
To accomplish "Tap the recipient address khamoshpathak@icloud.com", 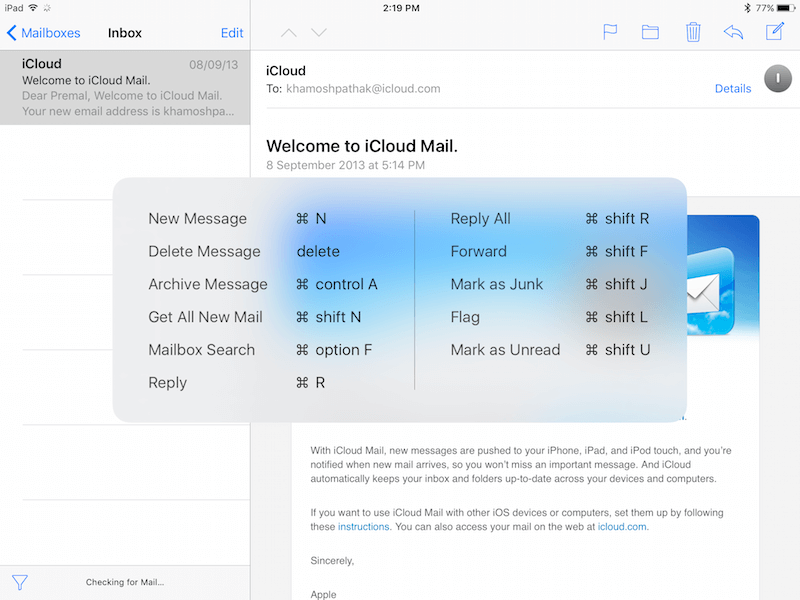I will point(363,89).
